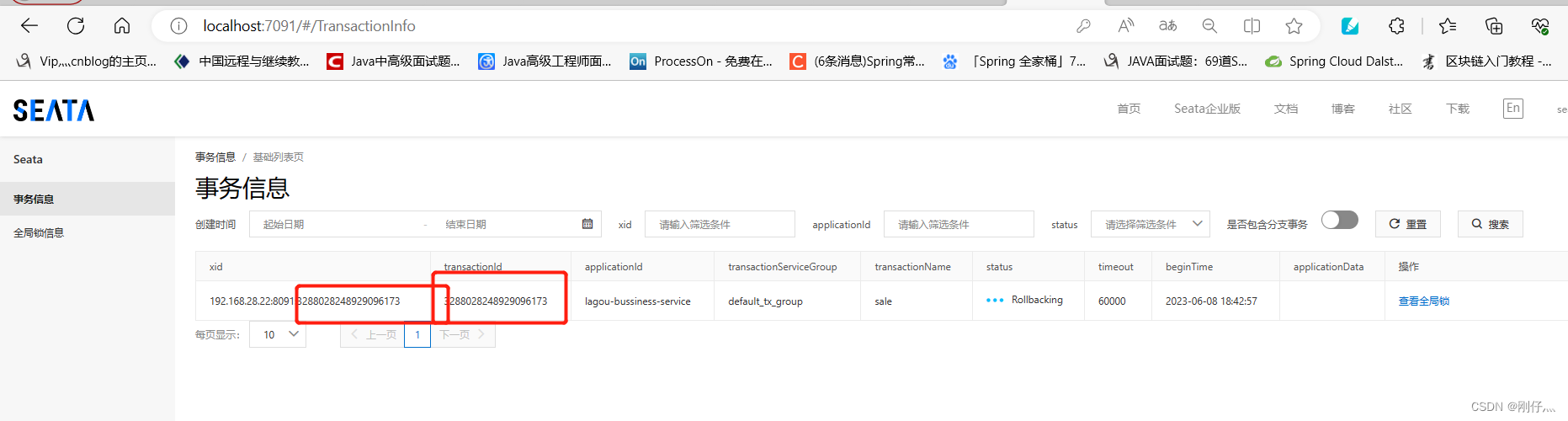Open the page size 10 dropdown
The image size is (1568, 421).
click(x=278, y=334)
